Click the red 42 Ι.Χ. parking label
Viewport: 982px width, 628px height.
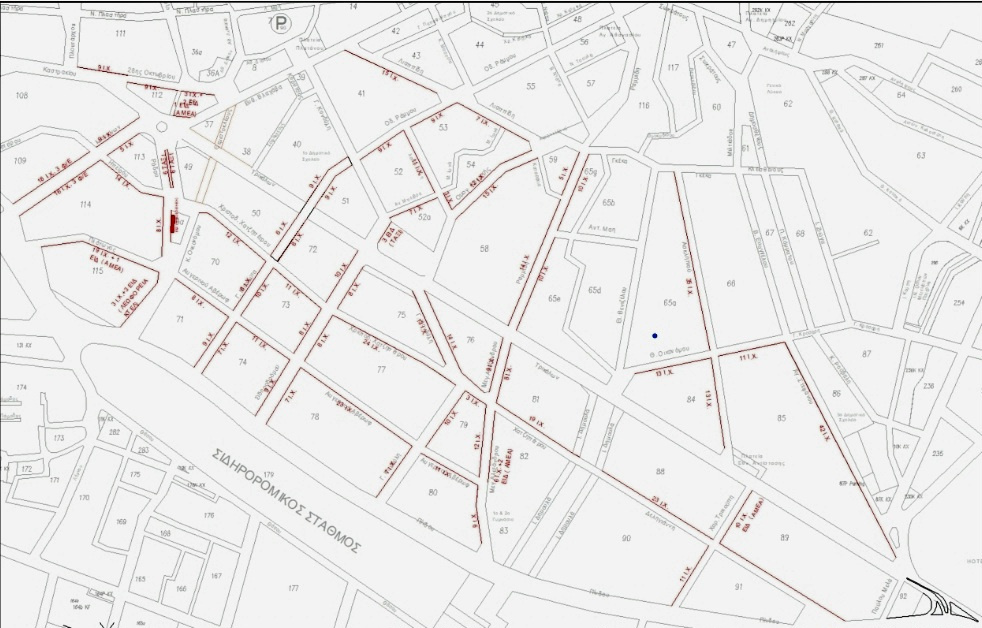823,430
